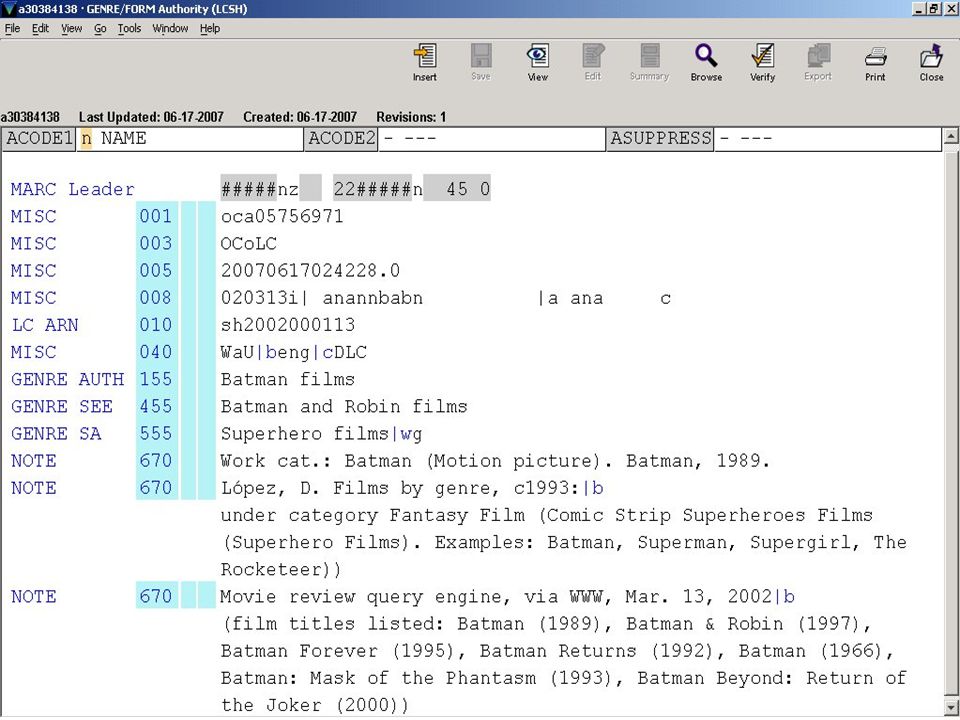Click the GENRE AUTH field label
Viewport: 960px width, 720px height.
(67, 379)
